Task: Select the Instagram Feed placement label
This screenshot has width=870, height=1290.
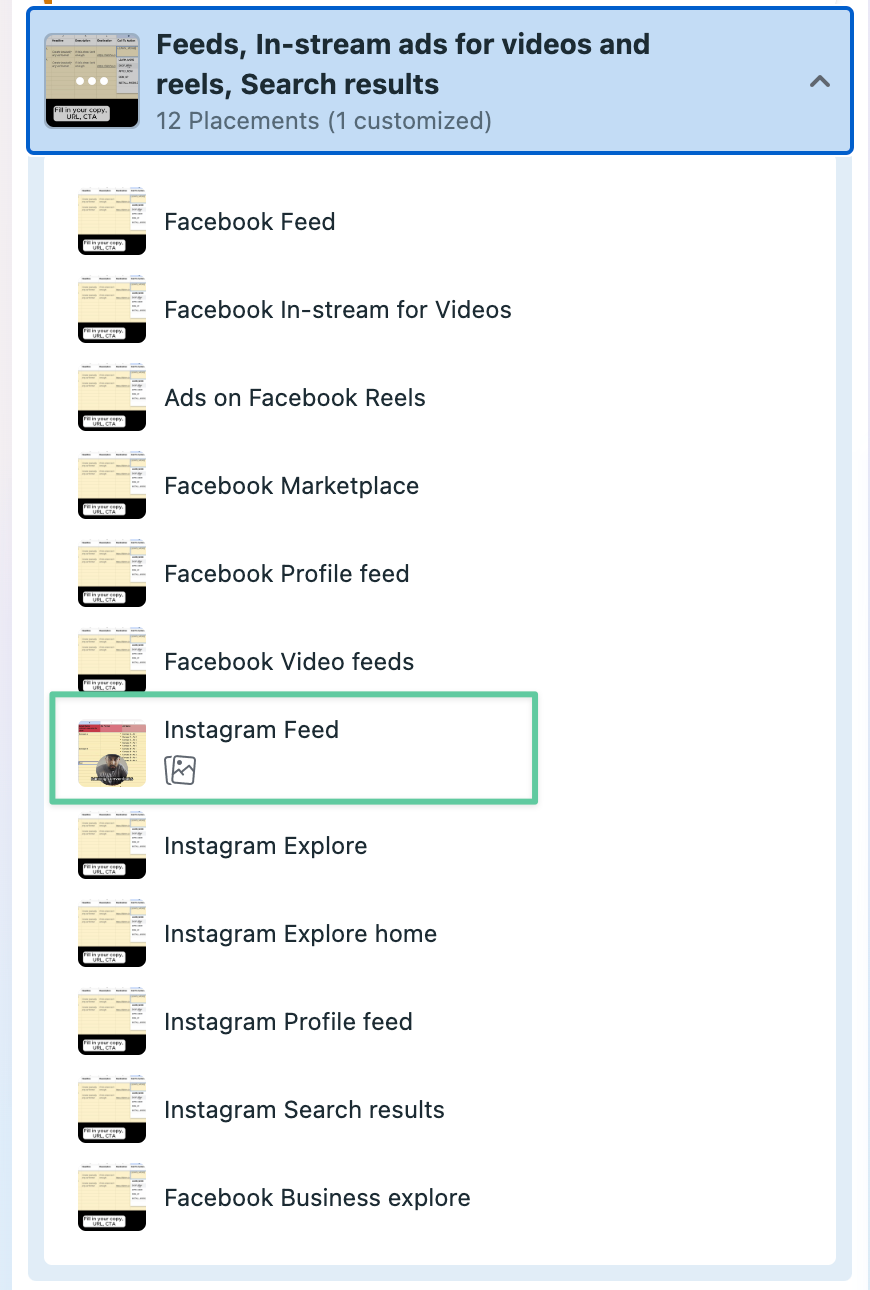Action: coord(251,730)
